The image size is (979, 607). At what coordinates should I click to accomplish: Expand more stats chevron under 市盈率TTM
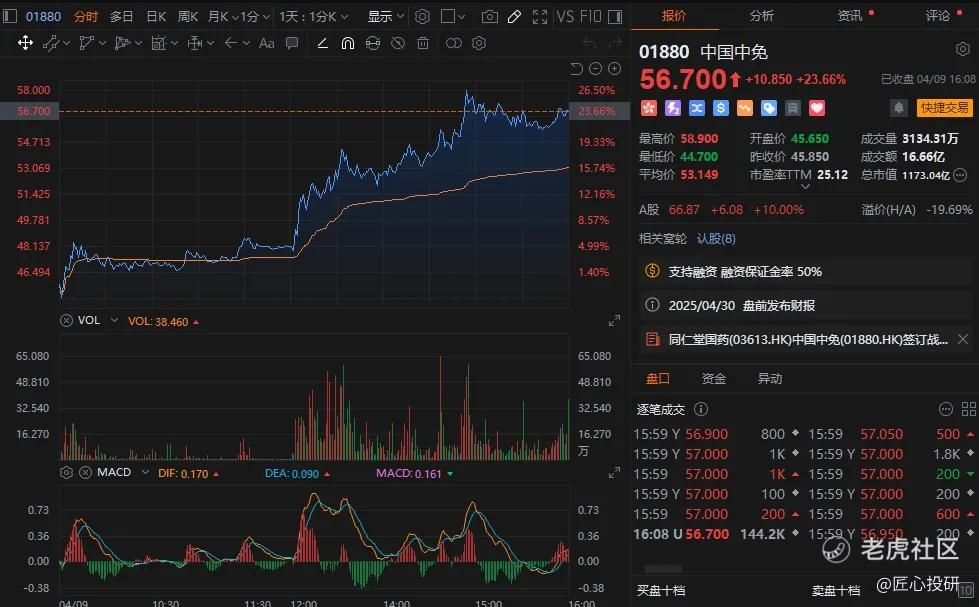point(805,186)
